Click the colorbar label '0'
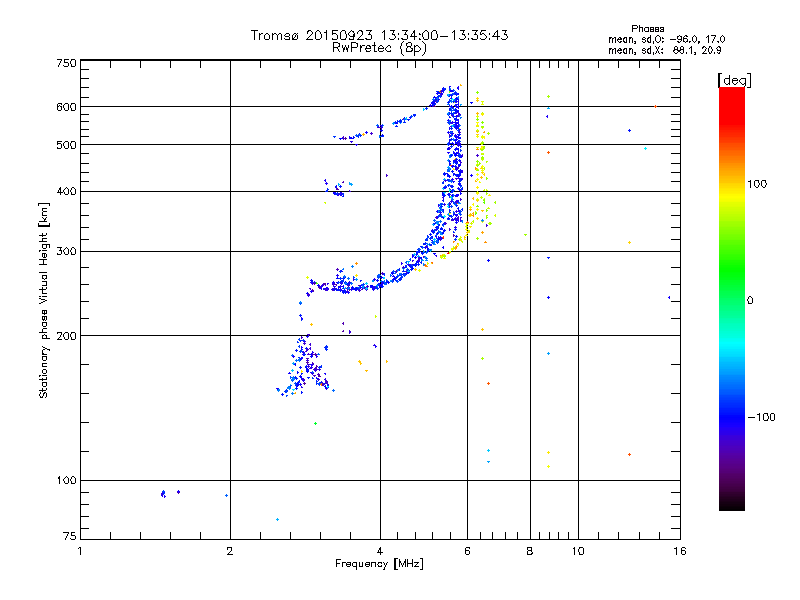Viewport: 800px width, 600px height. [x=750, y=301]
